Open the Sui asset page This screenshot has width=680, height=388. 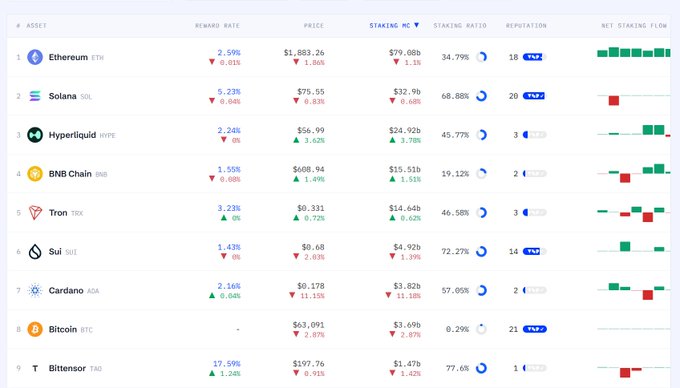[x=55, y=251]
